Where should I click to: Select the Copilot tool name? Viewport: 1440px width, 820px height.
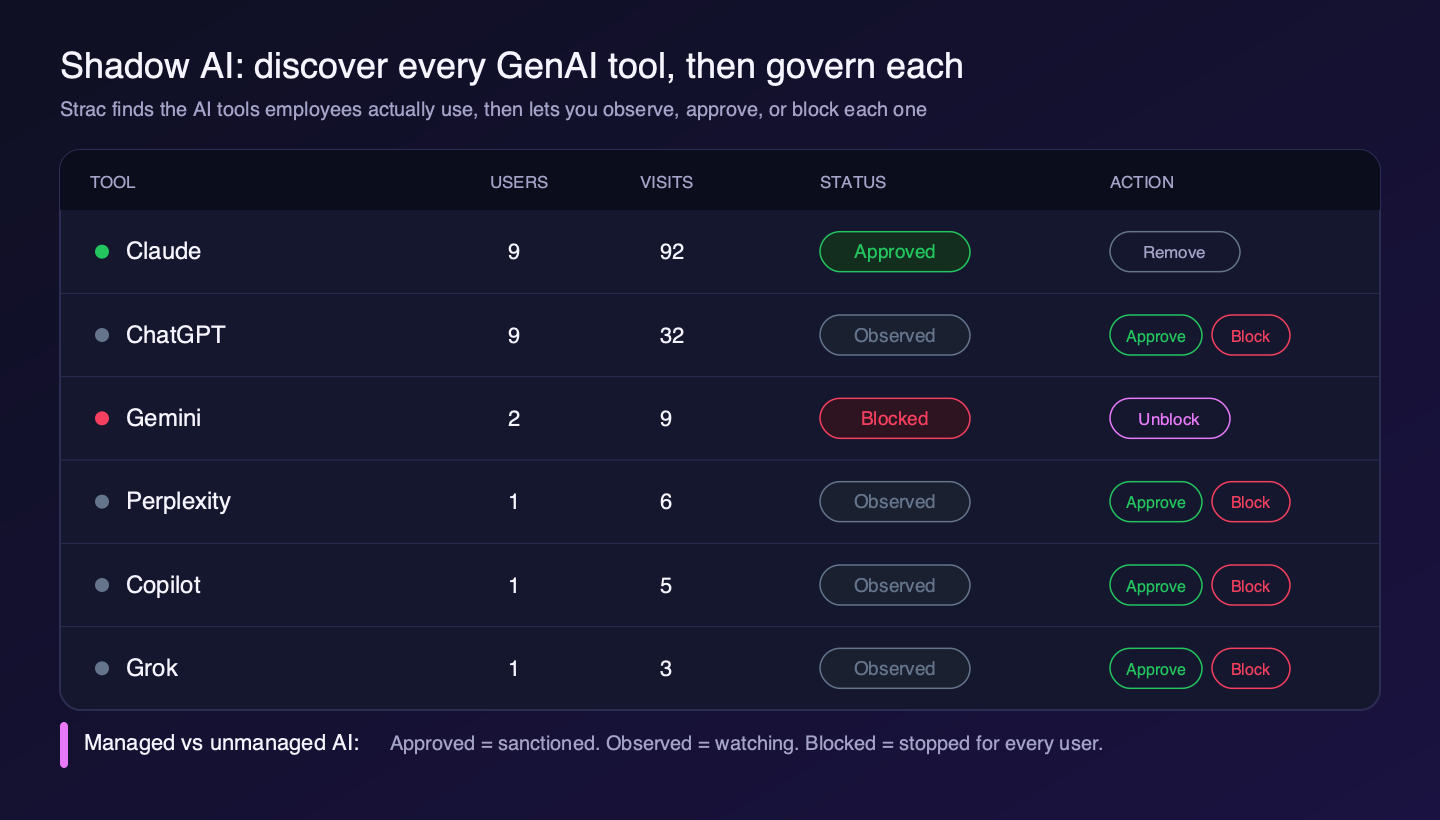click(164, 585)
